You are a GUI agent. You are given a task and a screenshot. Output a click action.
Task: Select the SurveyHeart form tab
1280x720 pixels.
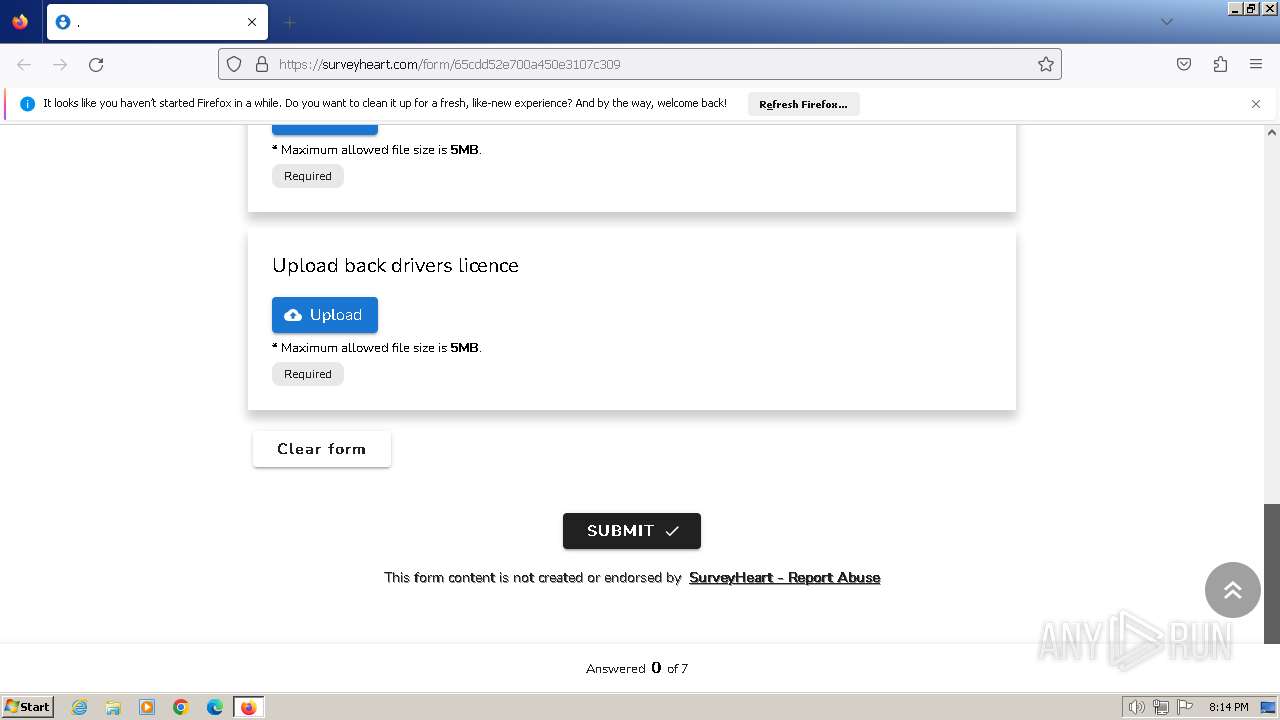[x=157, y=22]
